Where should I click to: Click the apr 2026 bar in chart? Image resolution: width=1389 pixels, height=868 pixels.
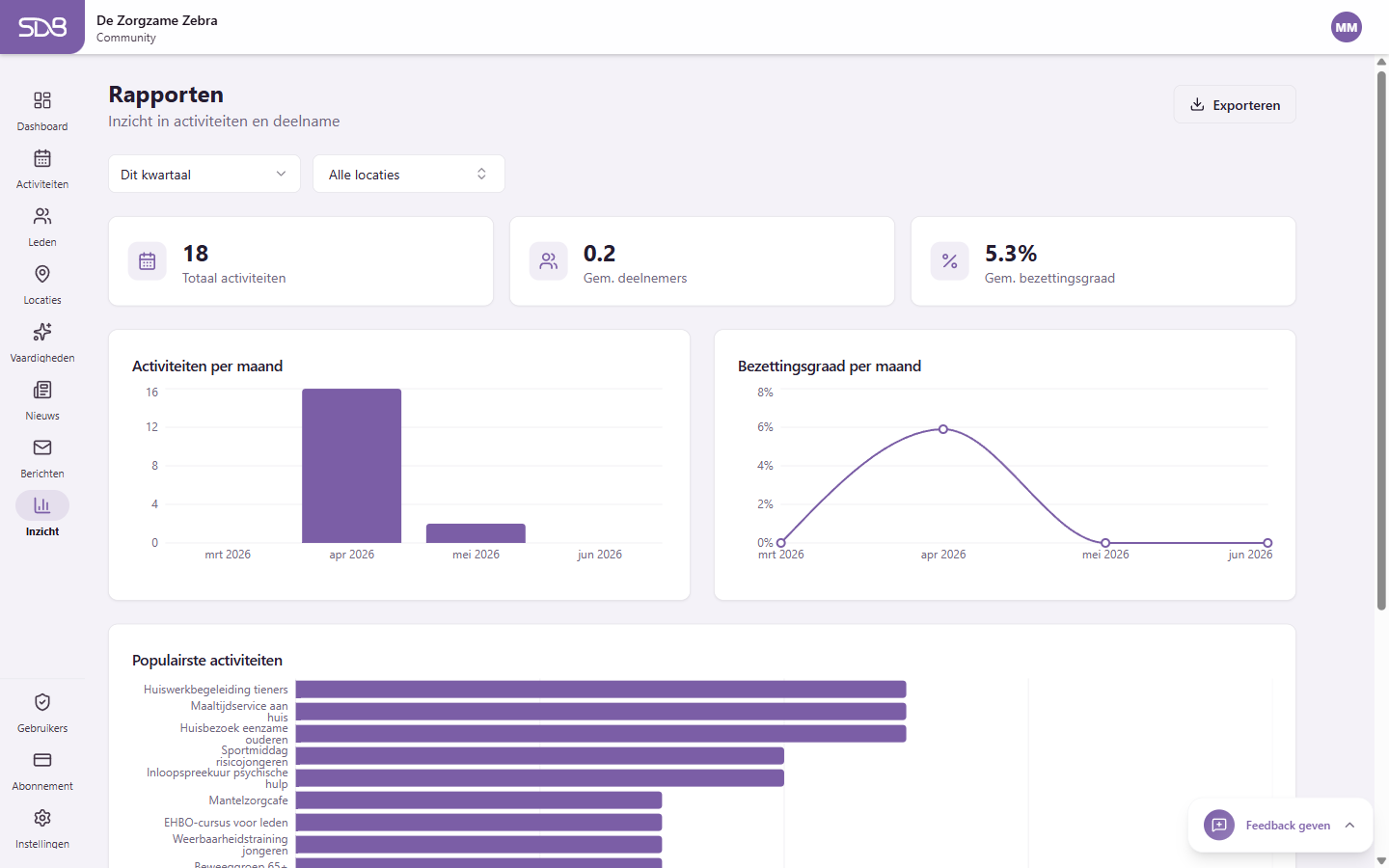pyautogui.click(x=351, y=466)
